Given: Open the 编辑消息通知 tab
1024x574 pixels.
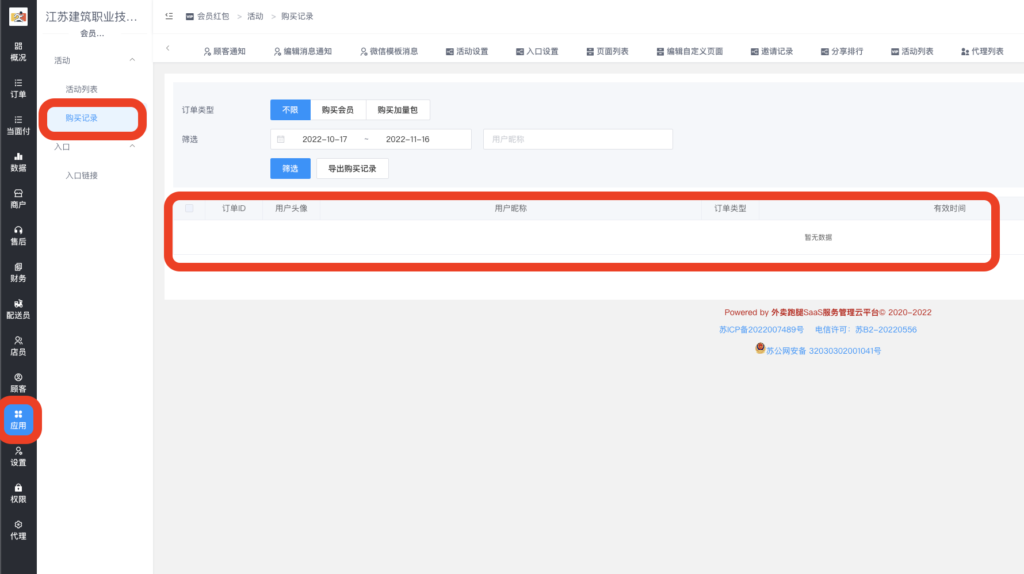Looking at the screenshot, I should (302, 52).
